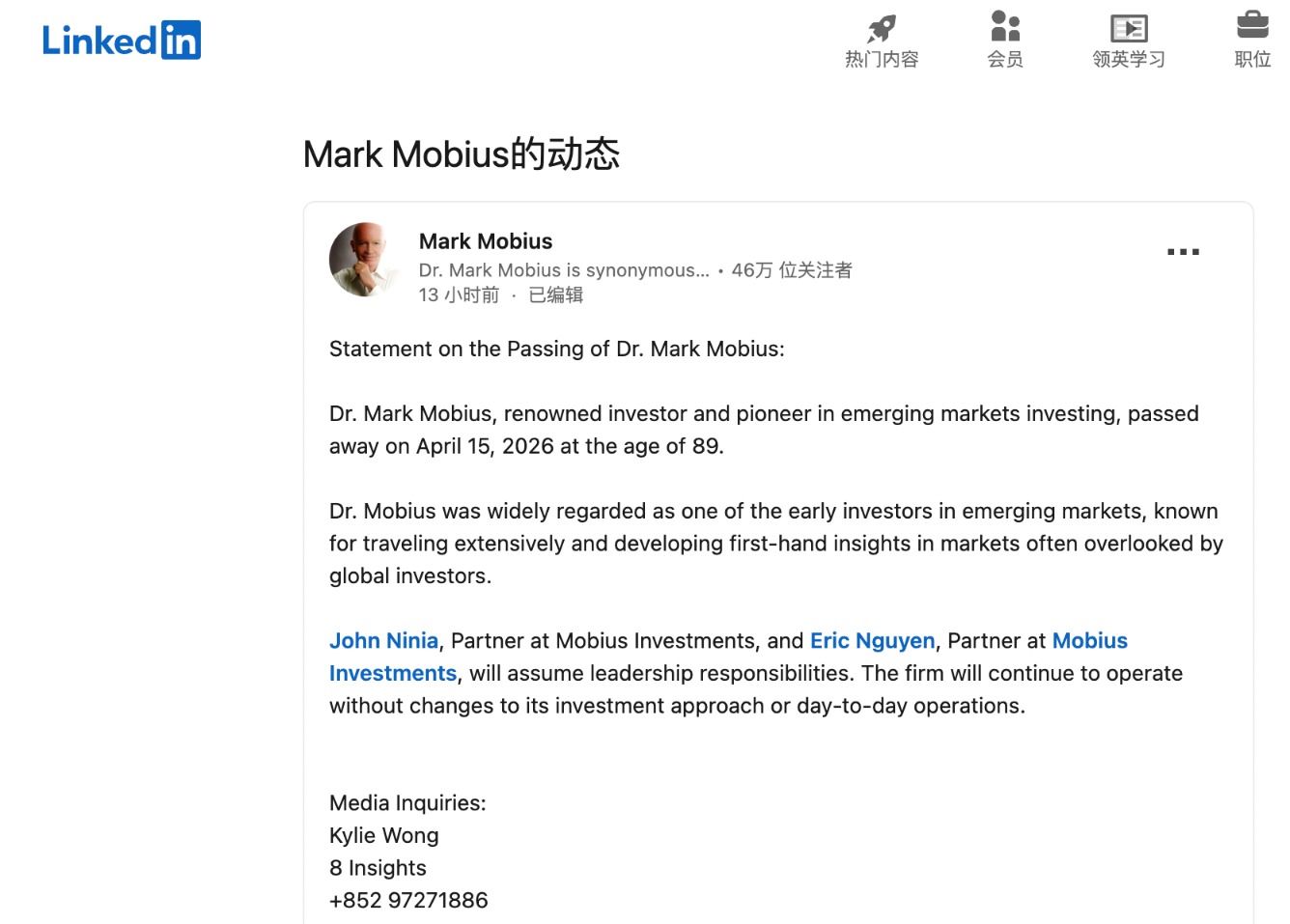
Task: Go to the 会员 navigation label
Action: (x=1005, y=60)
